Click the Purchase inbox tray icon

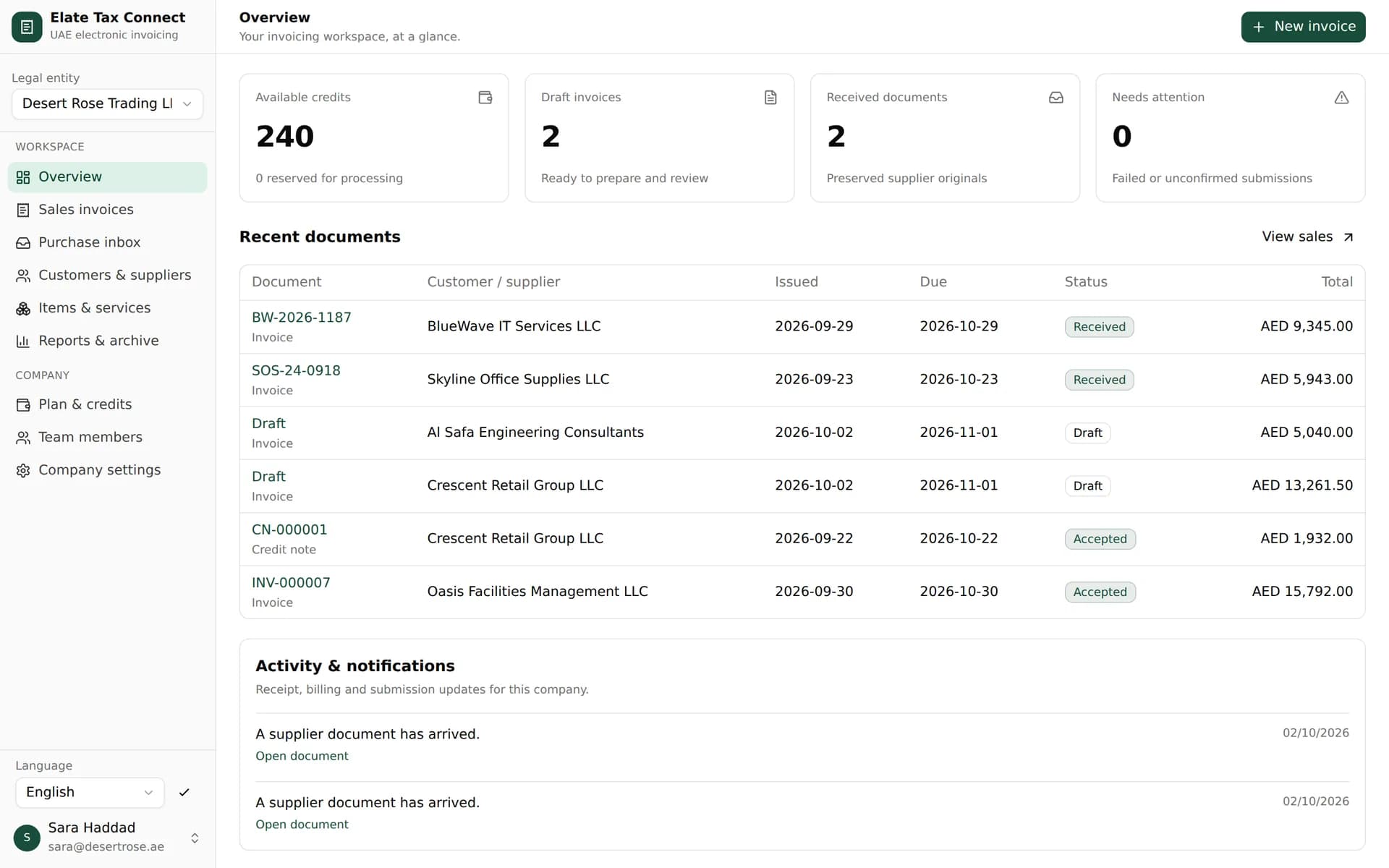coord(23,242)
